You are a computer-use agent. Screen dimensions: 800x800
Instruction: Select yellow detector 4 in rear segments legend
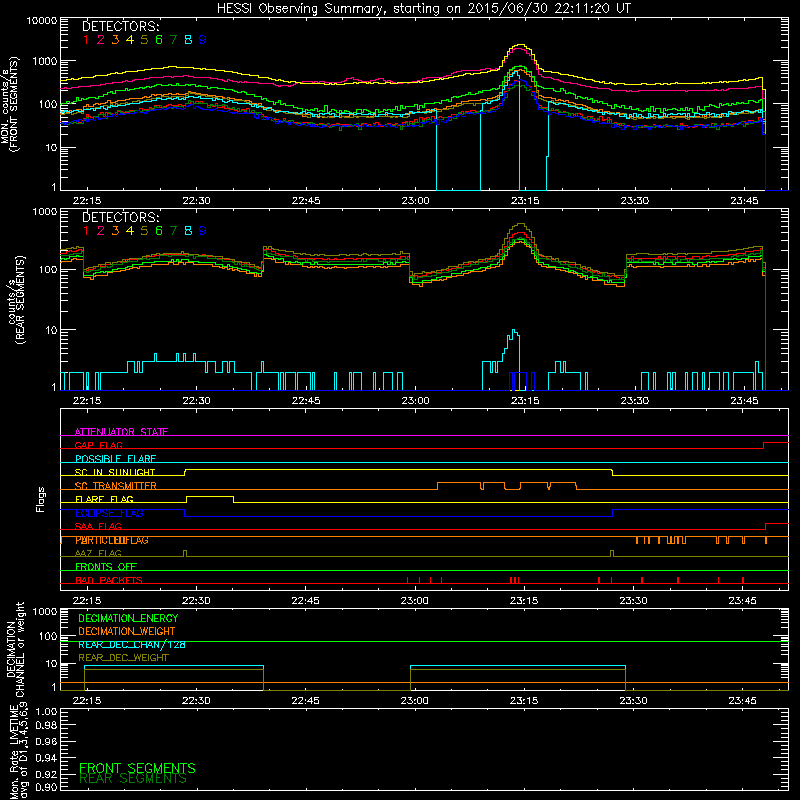pyautogui.click(x=130, y=231)
